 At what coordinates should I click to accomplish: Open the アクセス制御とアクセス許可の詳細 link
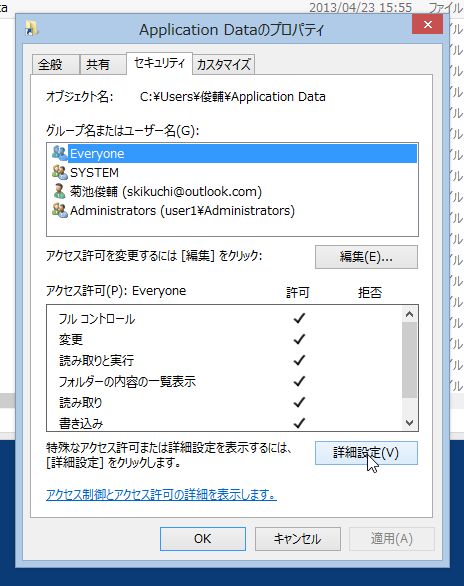click(x=161, y=495)
